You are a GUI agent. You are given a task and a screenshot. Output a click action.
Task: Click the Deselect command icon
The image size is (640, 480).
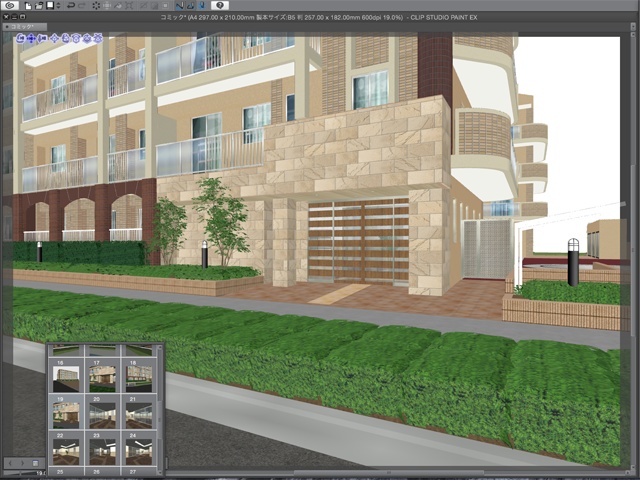pyautogui.click(x=143, y=5)
